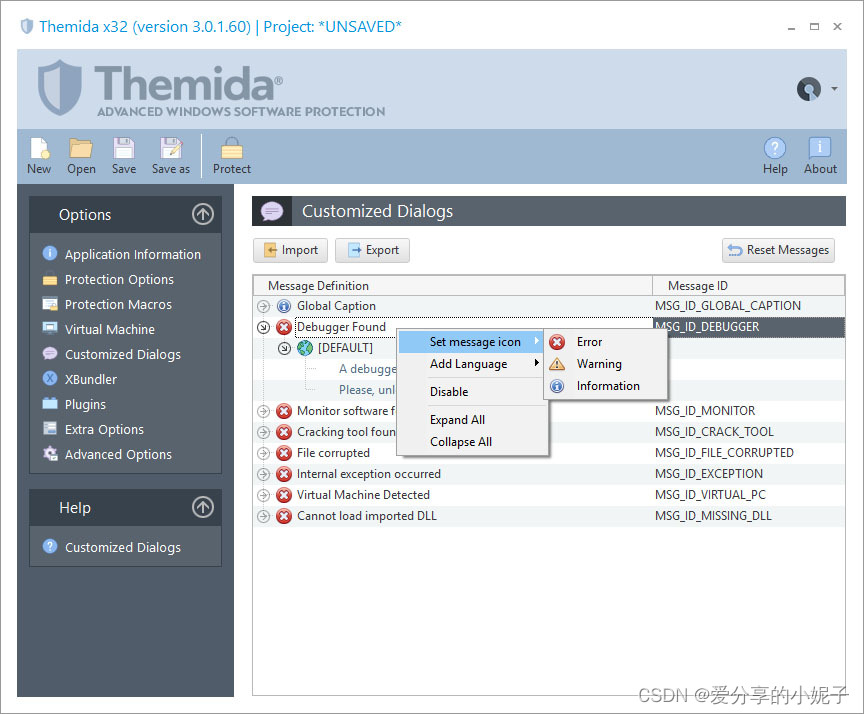
Task: Open the About toolbar icon
Action: coord(820,156)
